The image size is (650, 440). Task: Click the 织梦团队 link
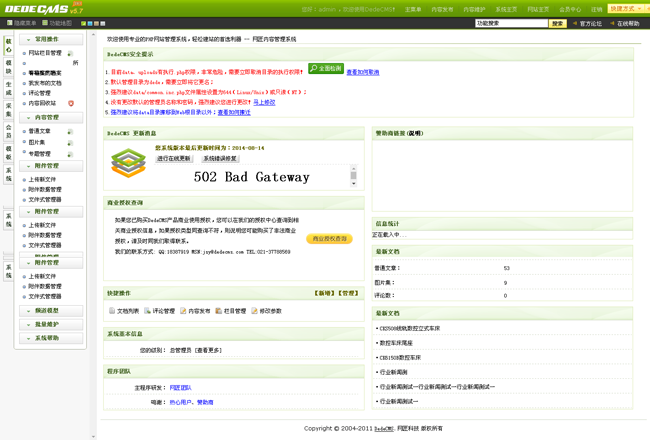(181, 388)
